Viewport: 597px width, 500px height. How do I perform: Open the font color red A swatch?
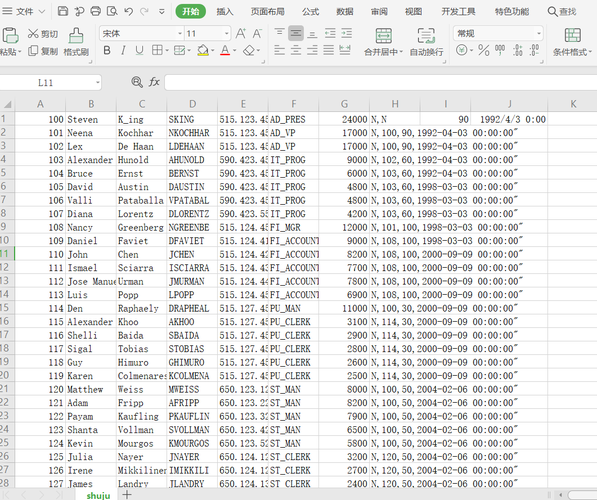(225, 50)
